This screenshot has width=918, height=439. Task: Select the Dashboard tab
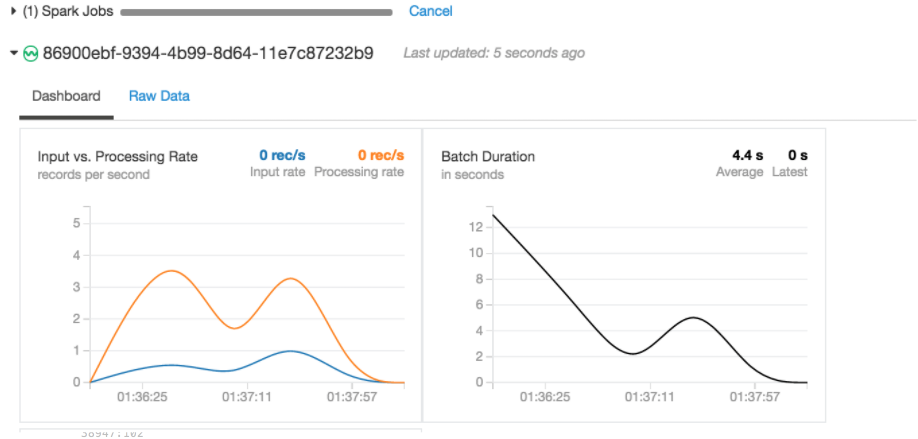click(x=66, y=96)
